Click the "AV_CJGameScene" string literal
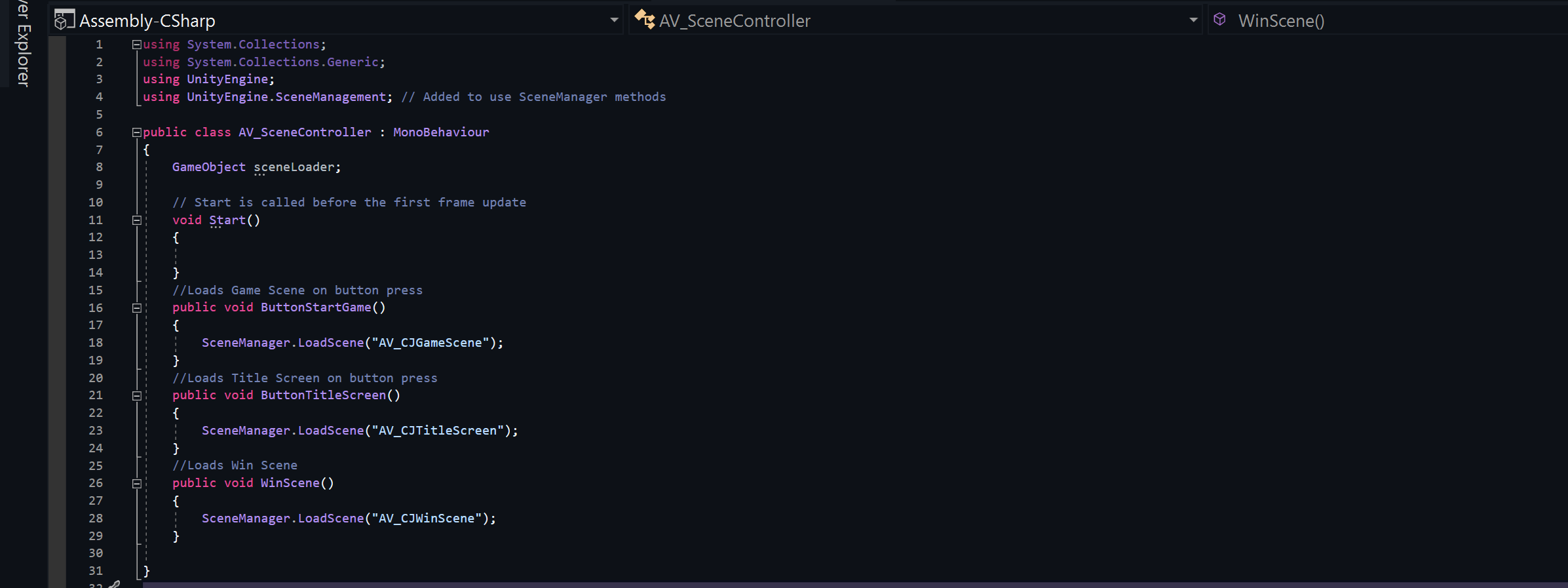1568x588 pixels. 430,343
